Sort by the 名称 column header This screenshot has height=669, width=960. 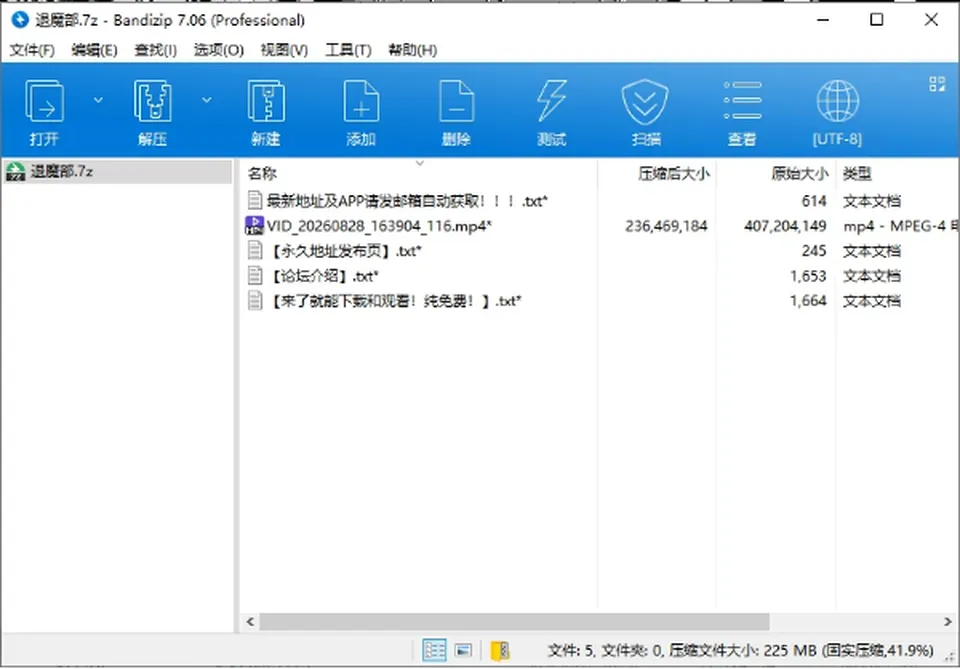pos(262,174)
